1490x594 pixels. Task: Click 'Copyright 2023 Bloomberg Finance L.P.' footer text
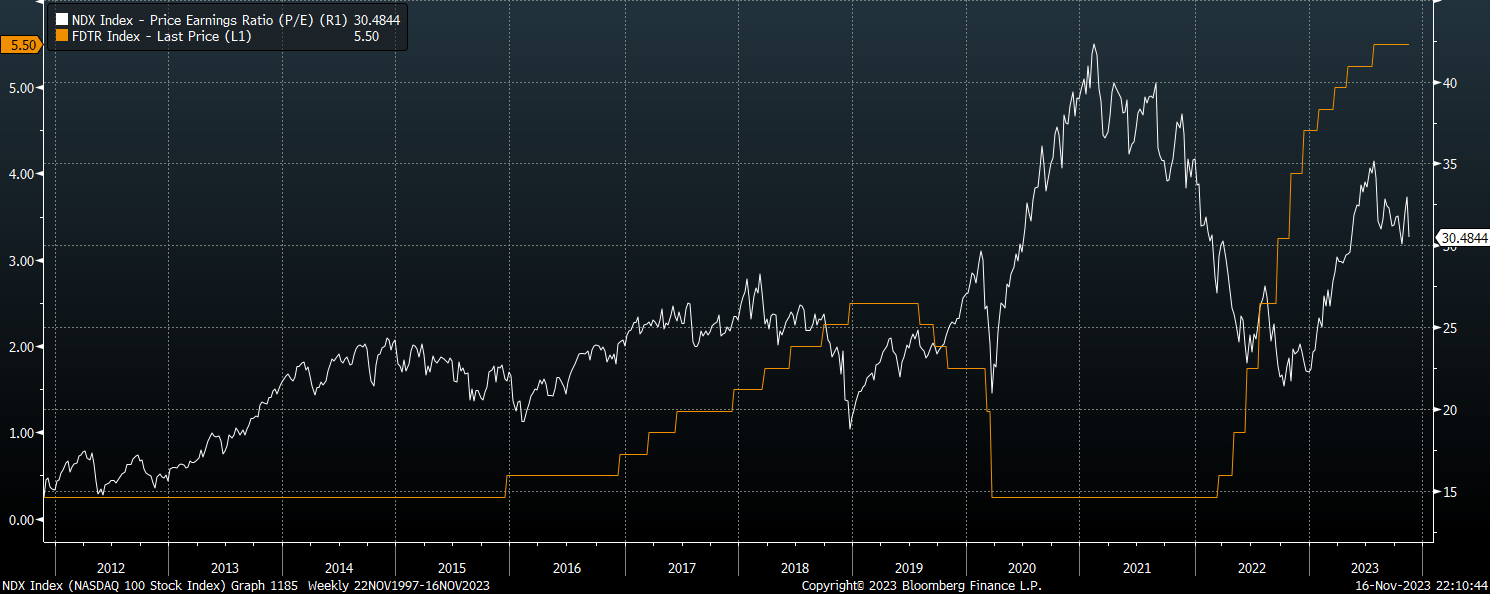[x=922, y=585]
